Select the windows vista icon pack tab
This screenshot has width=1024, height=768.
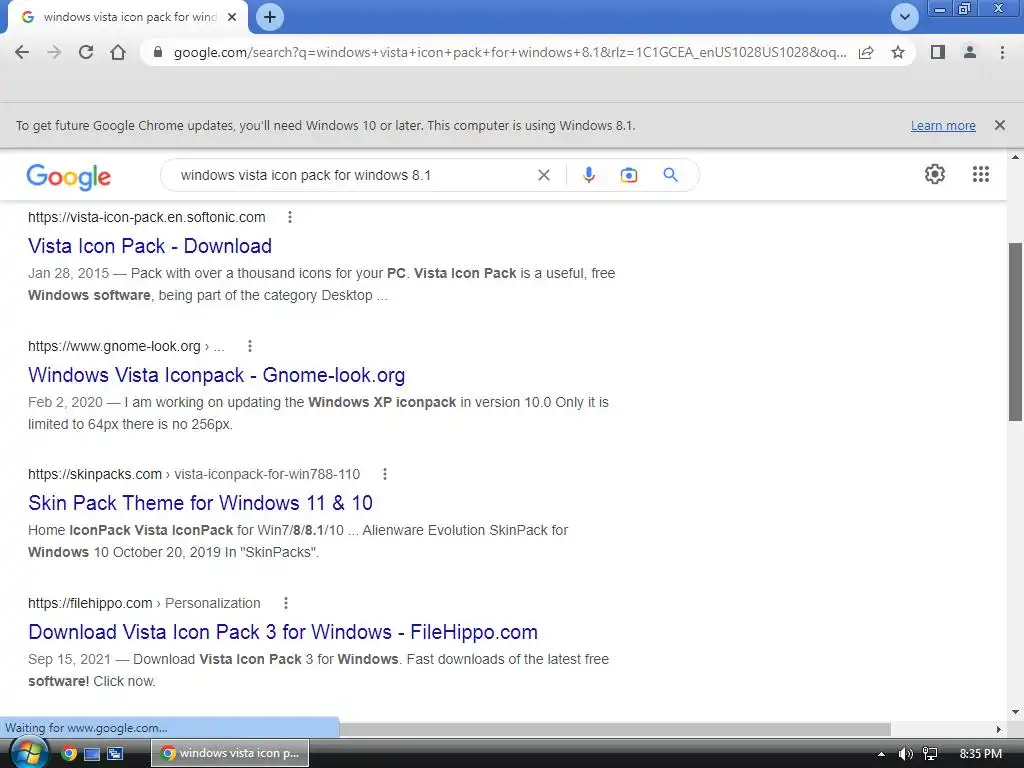click(x=127, y=17)
